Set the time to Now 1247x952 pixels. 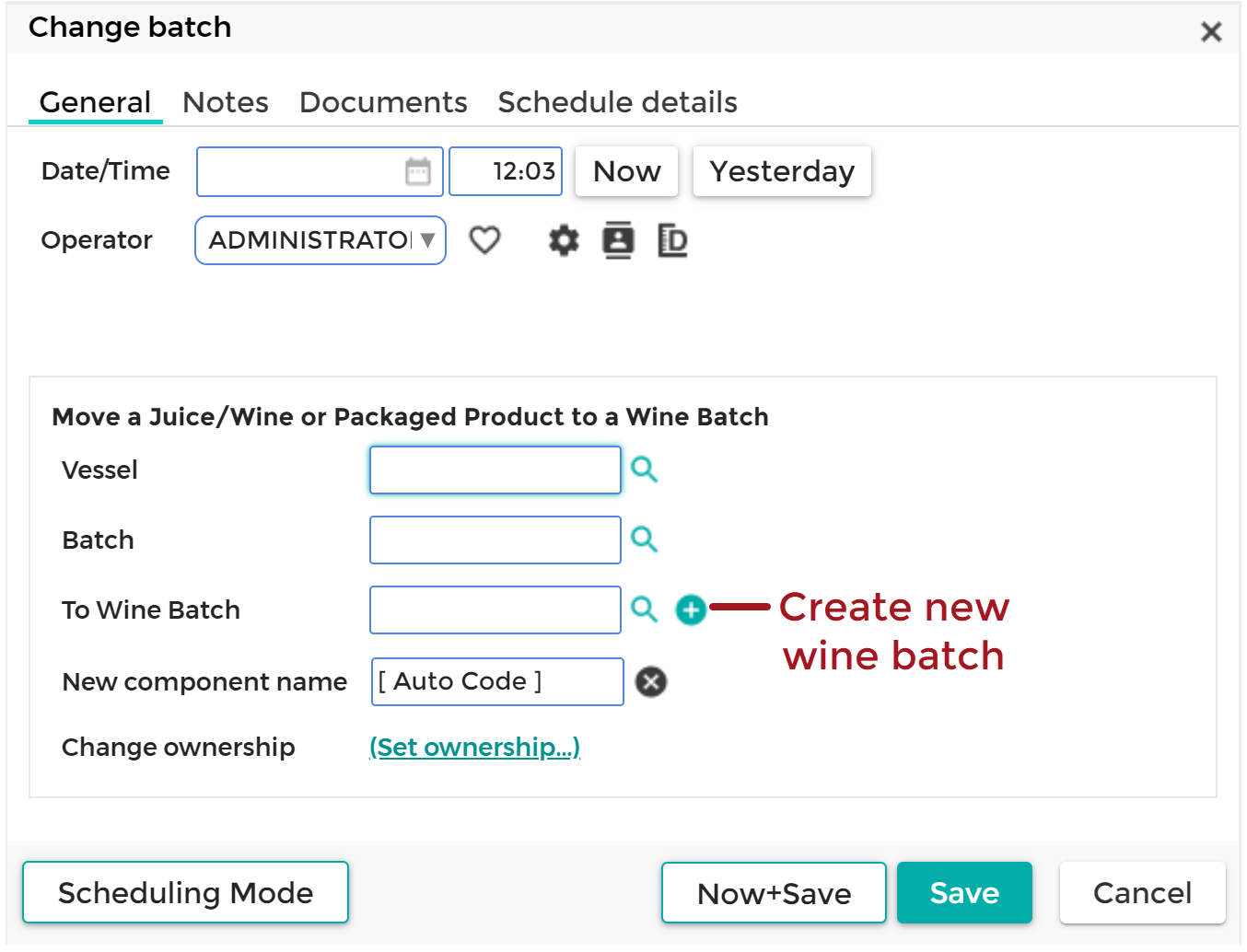pos(626,171)
